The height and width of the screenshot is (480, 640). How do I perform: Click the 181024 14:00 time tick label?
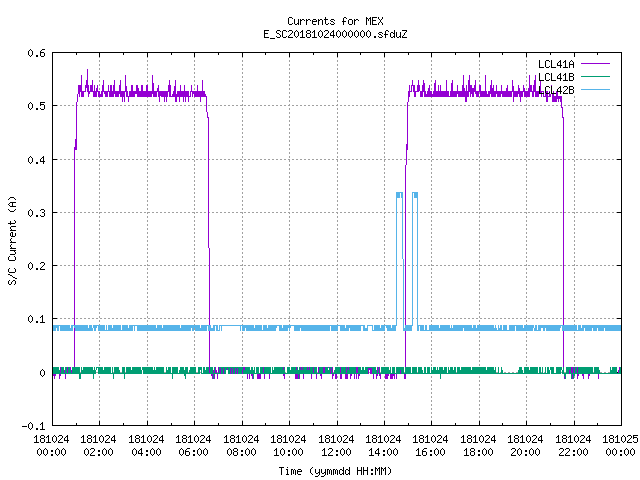(x=383, y=446)
